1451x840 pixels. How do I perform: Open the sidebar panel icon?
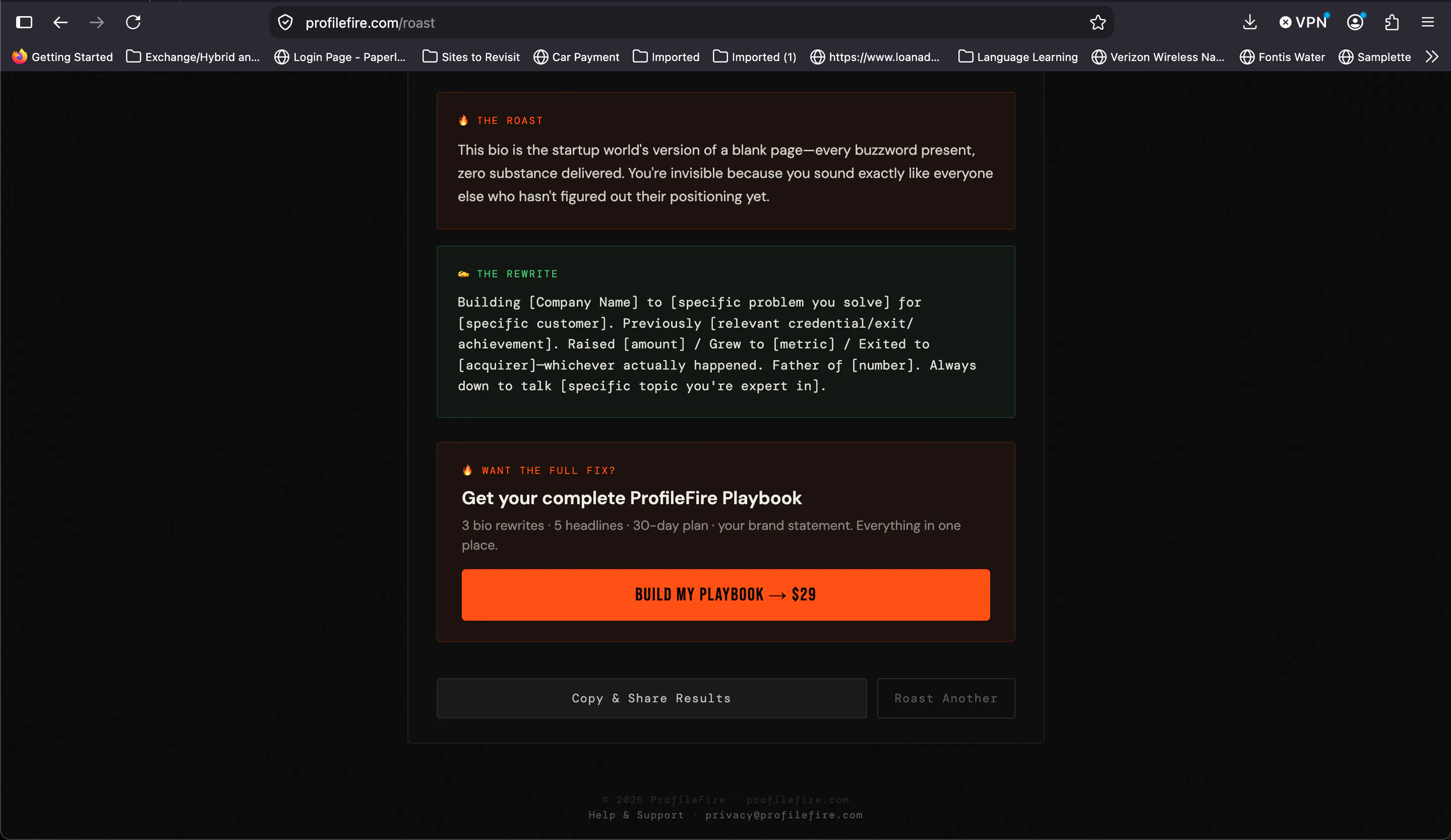24,23
